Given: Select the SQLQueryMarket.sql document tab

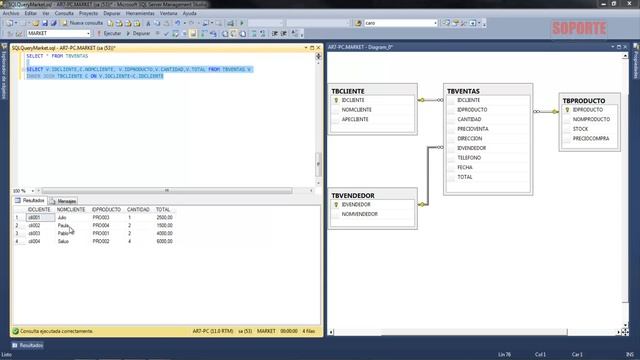Looking at the screenshot, I should [x=64, y=48].
